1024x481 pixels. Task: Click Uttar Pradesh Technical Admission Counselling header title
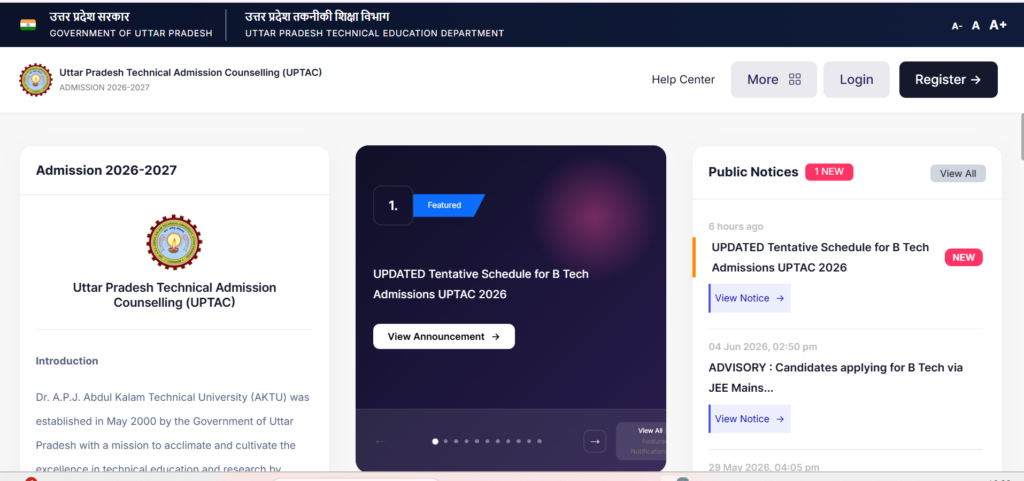point(191,72)
